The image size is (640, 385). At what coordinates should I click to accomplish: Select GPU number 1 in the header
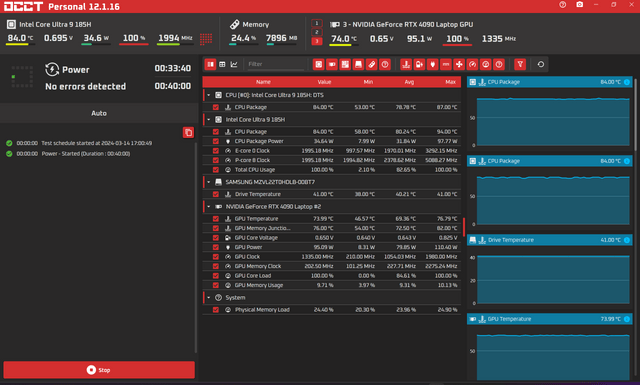317,23
